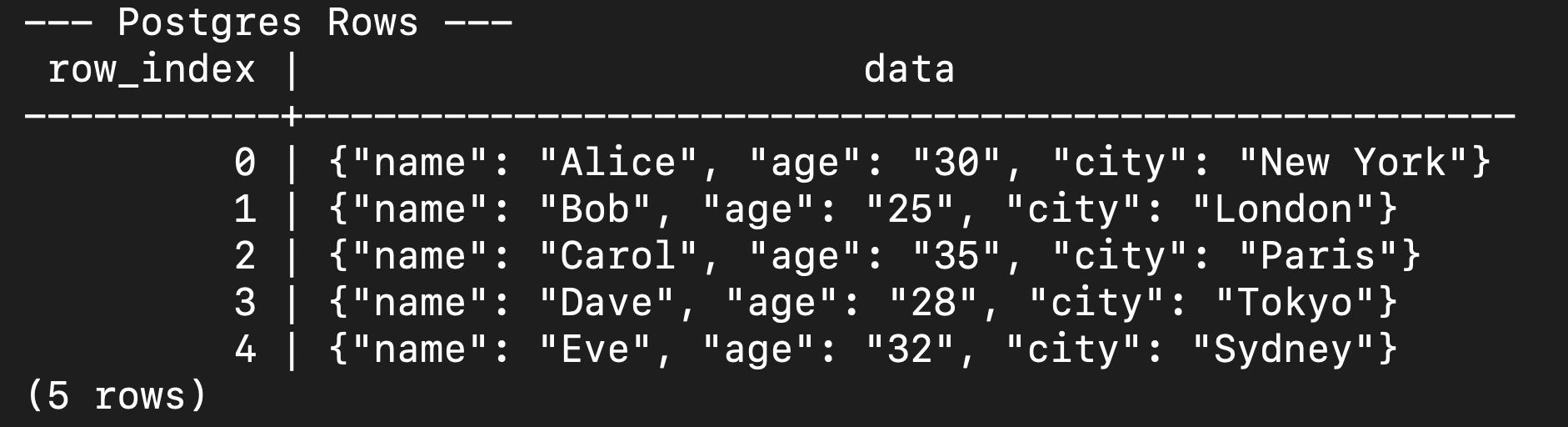
Task: Click the name value "Eve"
Action: click(595, 349)
